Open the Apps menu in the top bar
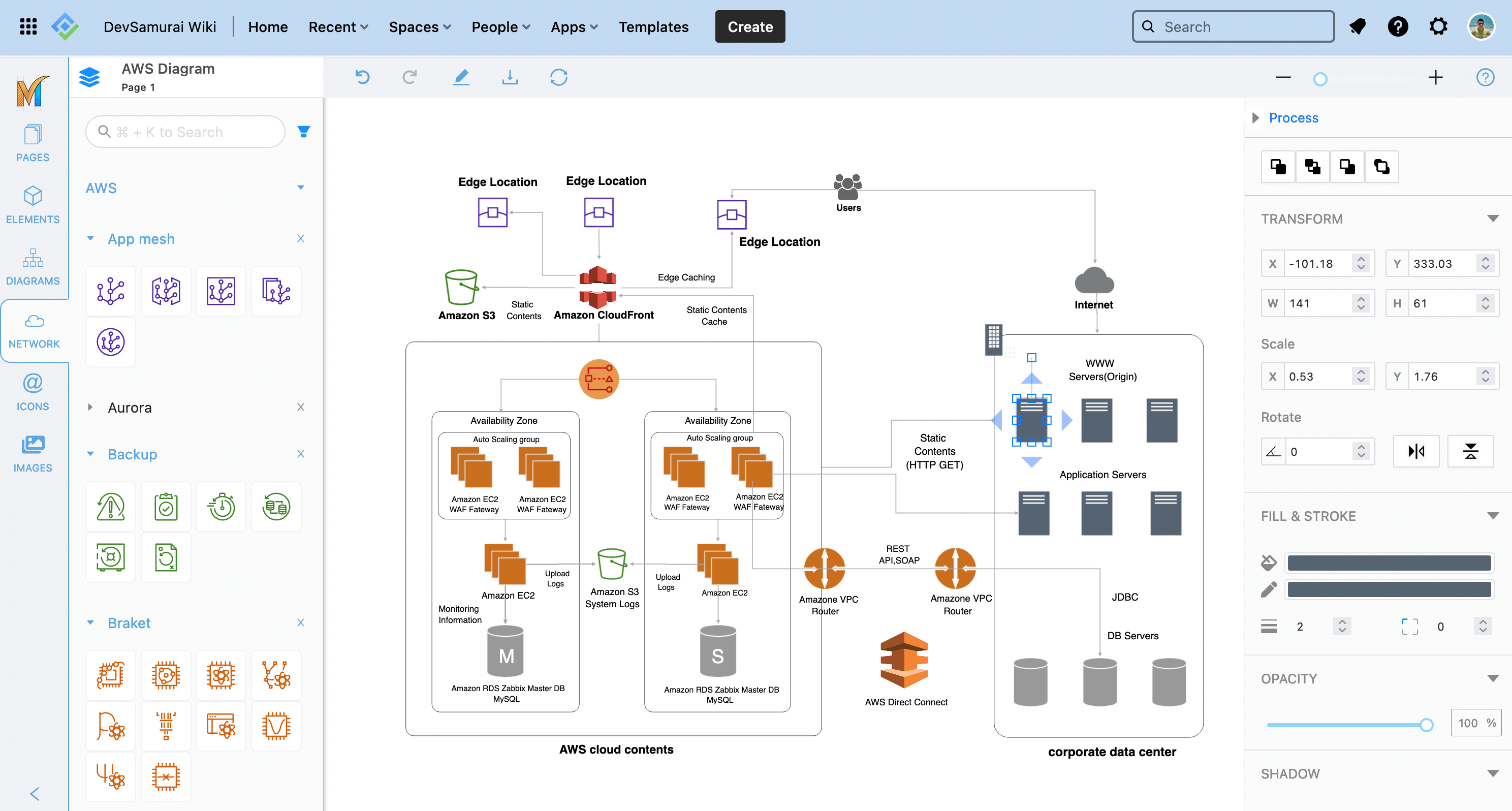Viewport: 1512px width, 811px height. pyautogui.click(x=574, y=26)
